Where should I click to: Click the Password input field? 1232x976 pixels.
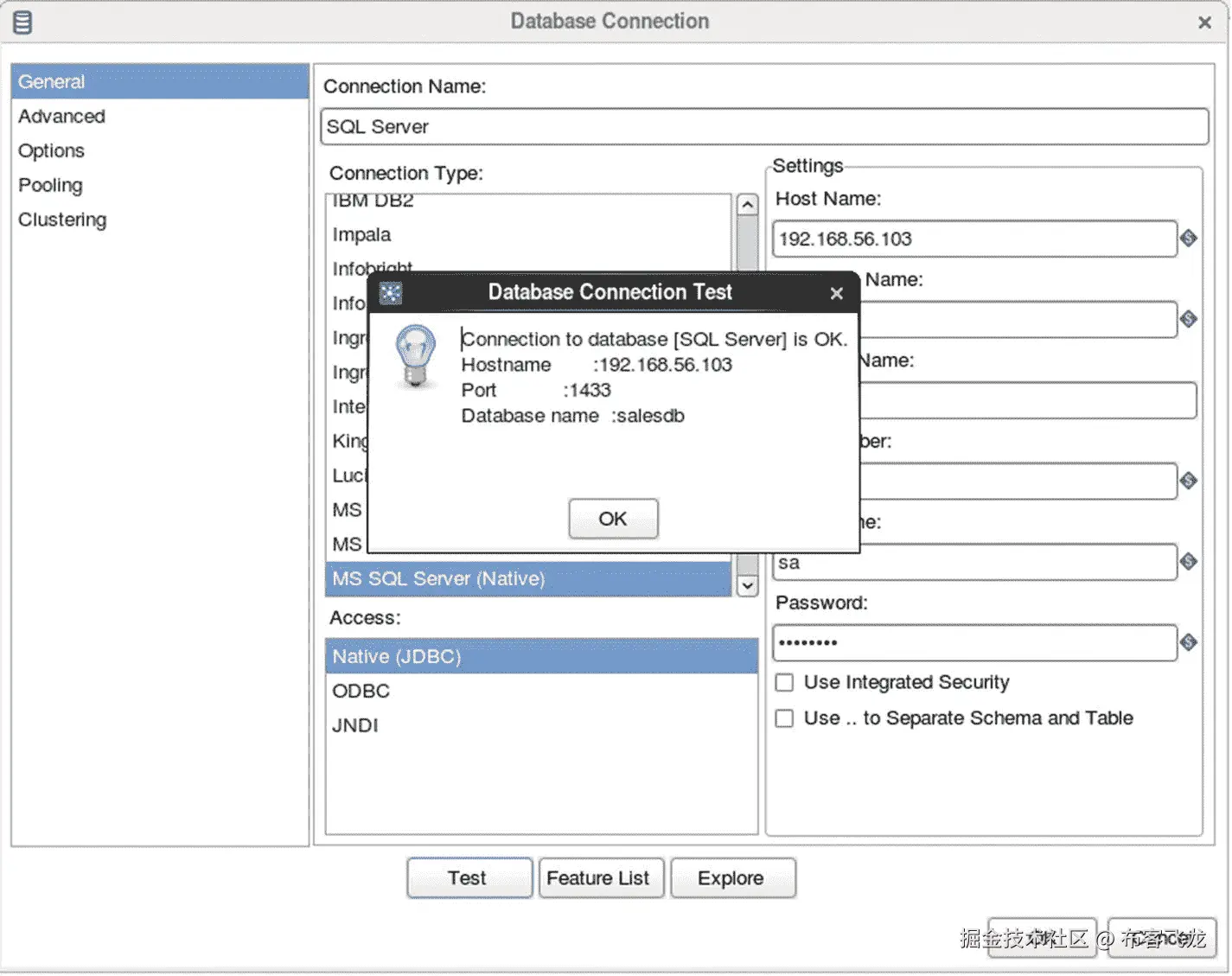point(974,642)
